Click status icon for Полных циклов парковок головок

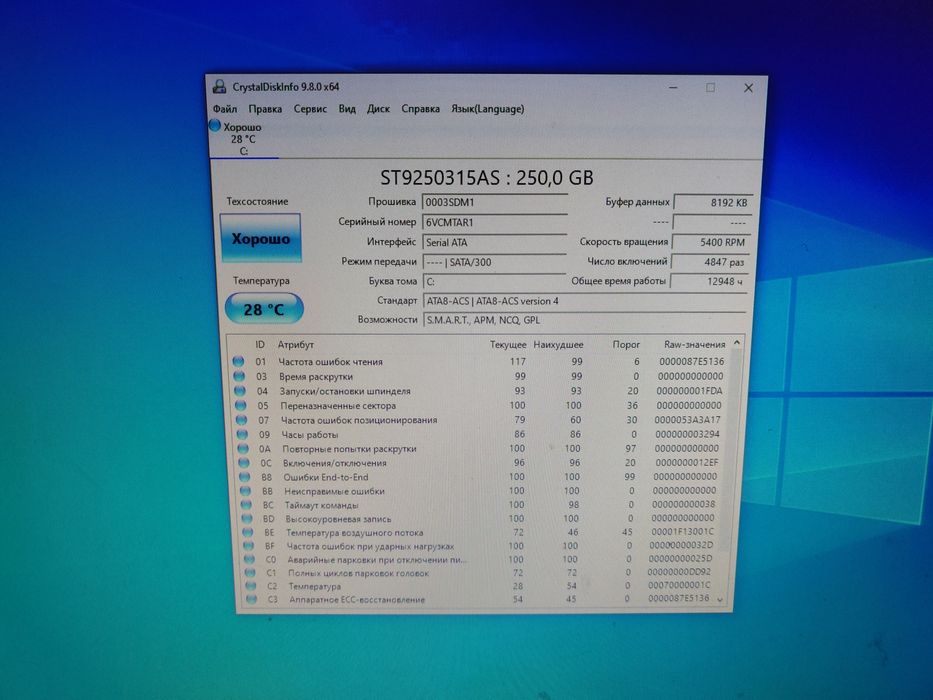pos(251,573)
